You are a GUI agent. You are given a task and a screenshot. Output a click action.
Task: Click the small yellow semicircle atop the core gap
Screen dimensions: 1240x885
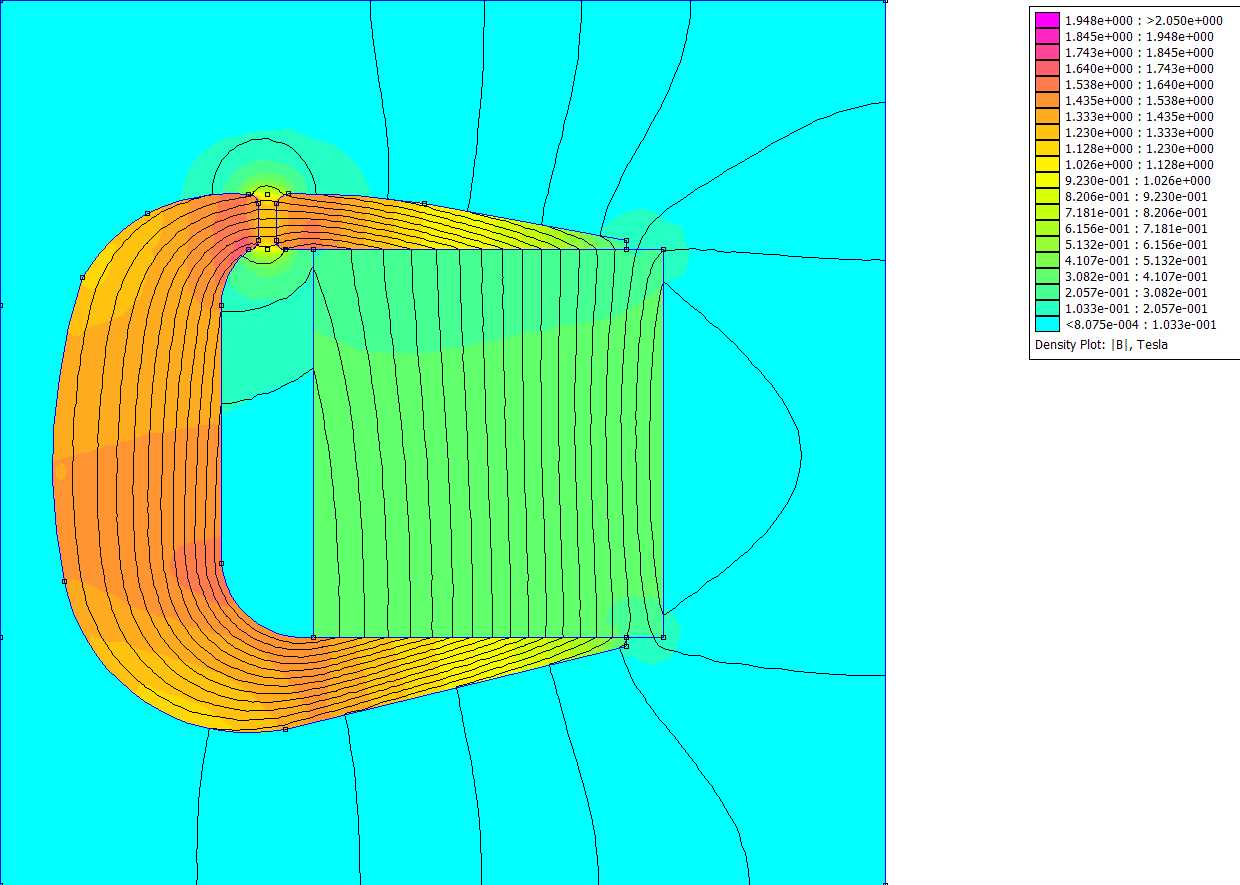click(267, 190)
